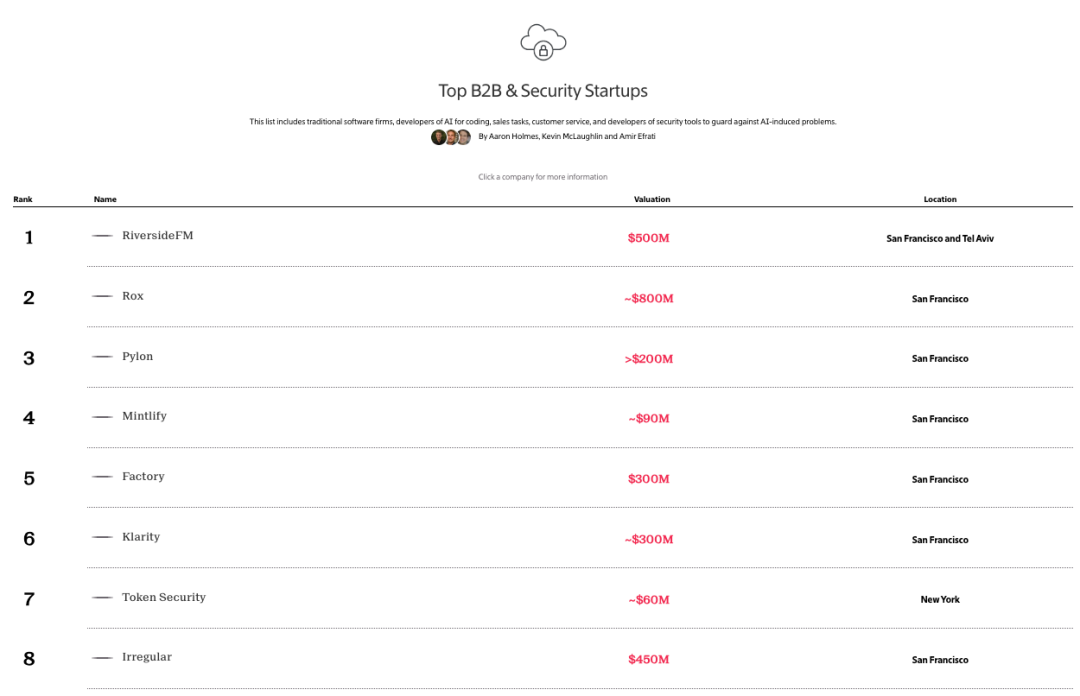The image size is (1080, 696).
Task: Select the Klarity company name
Action: (x=141, y=537)
